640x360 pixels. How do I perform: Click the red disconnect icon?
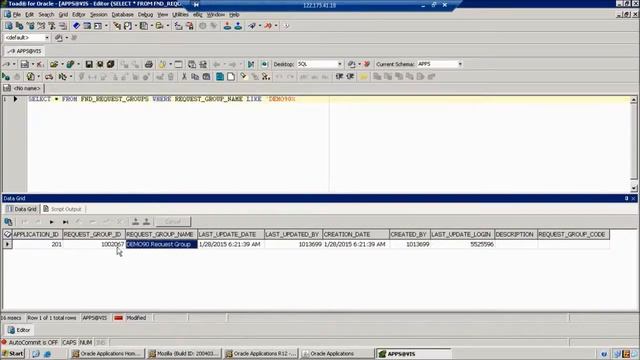[268, 26]
